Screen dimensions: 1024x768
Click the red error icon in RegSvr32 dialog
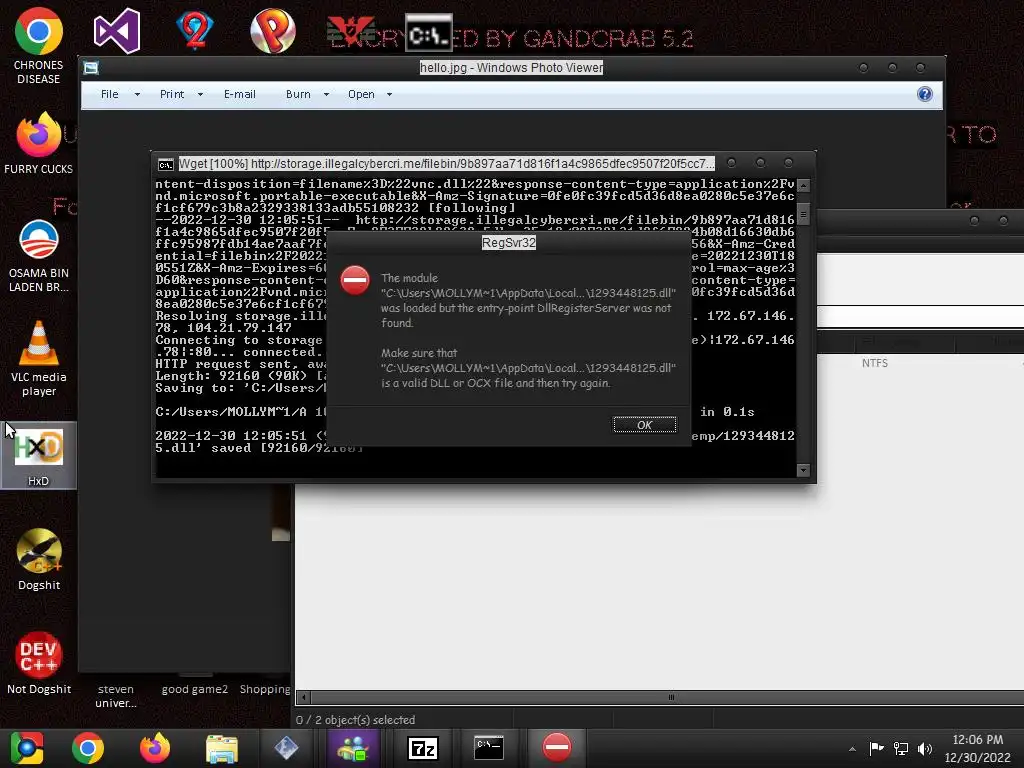tap(355, 280)
